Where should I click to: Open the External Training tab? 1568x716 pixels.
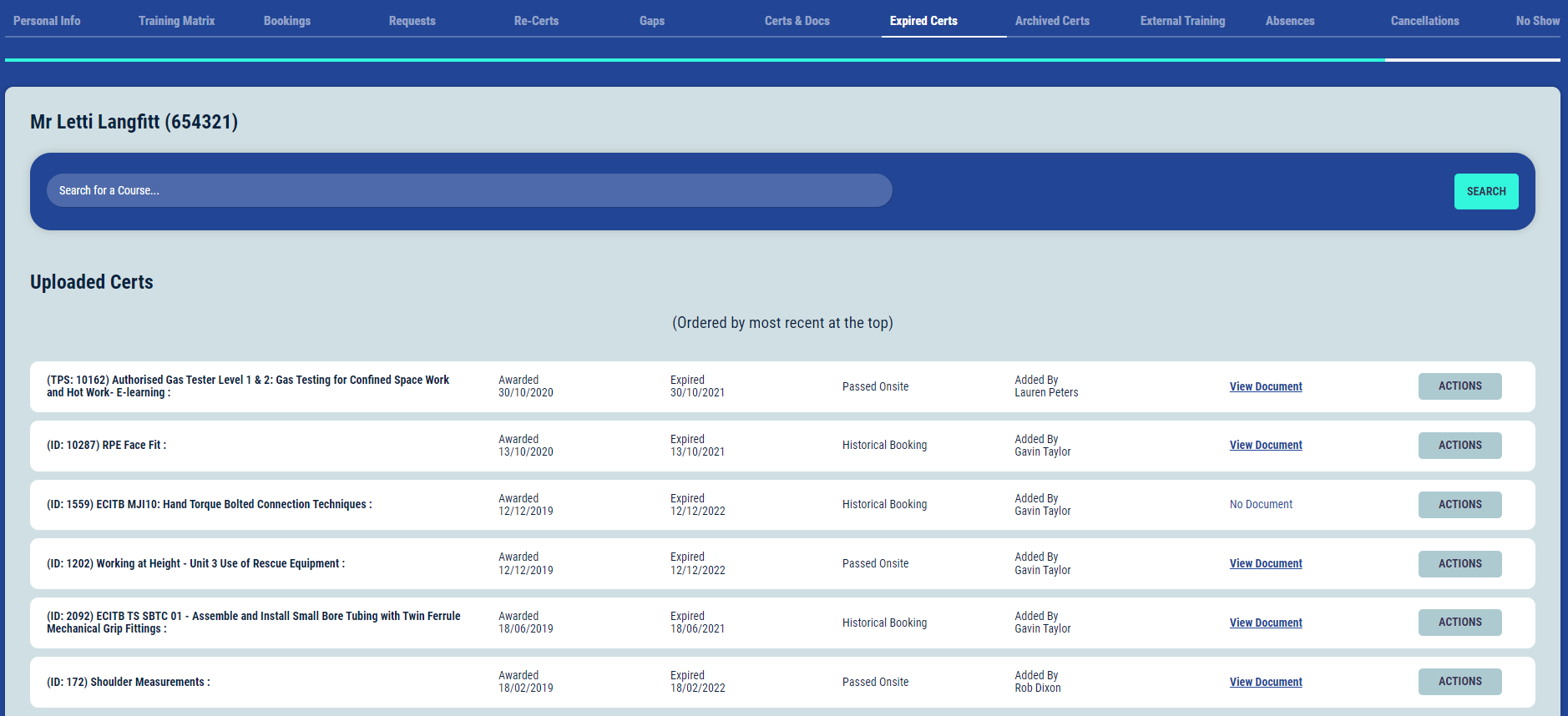click(1182, 21)
